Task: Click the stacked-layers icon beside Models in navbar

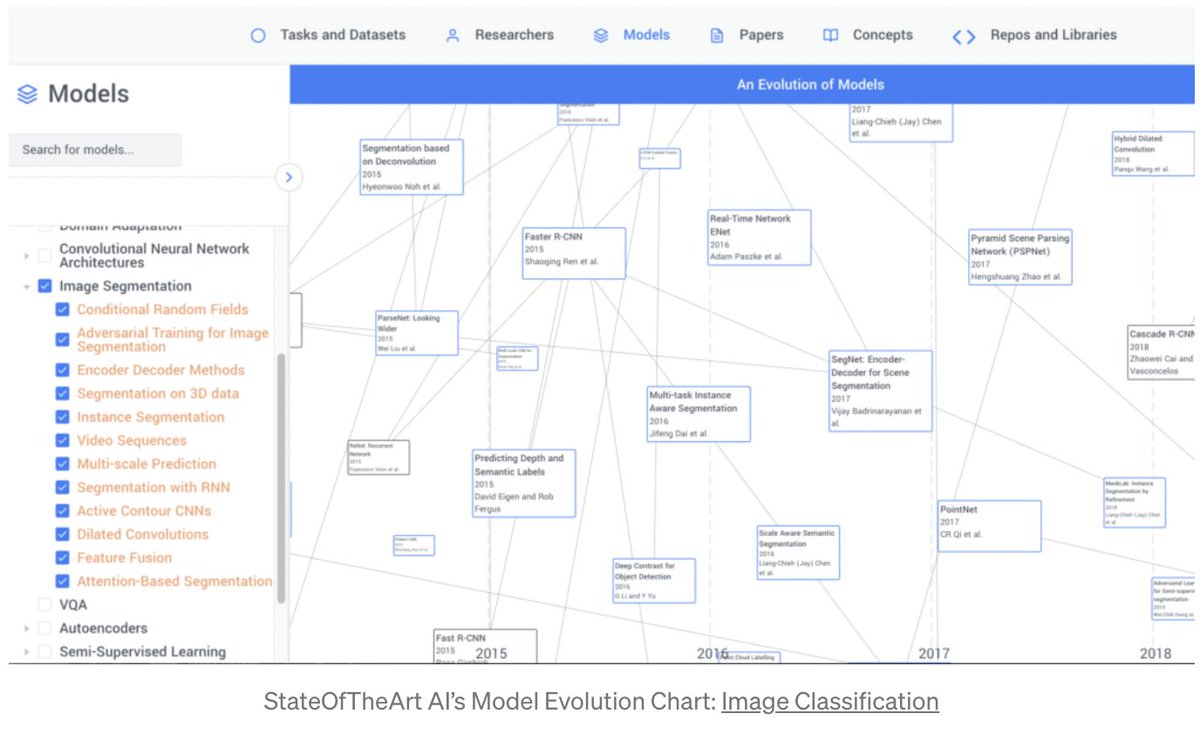Action: (x=600, y=34)
